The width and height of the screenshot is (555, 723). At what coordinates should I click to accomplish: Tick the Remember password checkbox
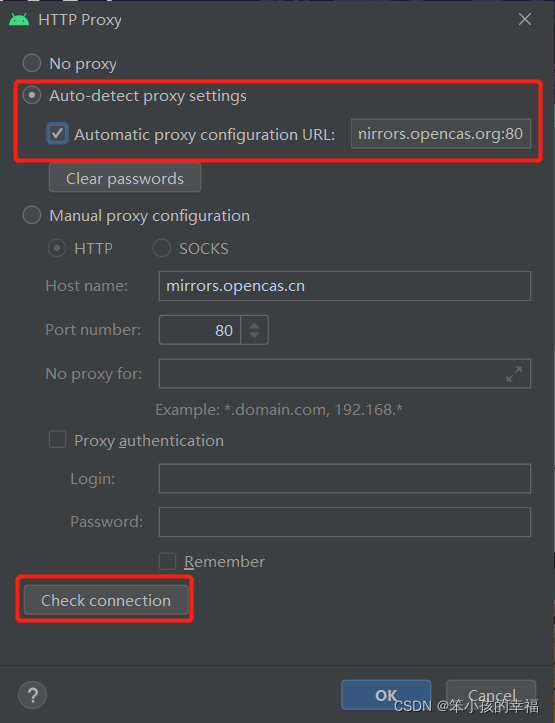point(167,562)
